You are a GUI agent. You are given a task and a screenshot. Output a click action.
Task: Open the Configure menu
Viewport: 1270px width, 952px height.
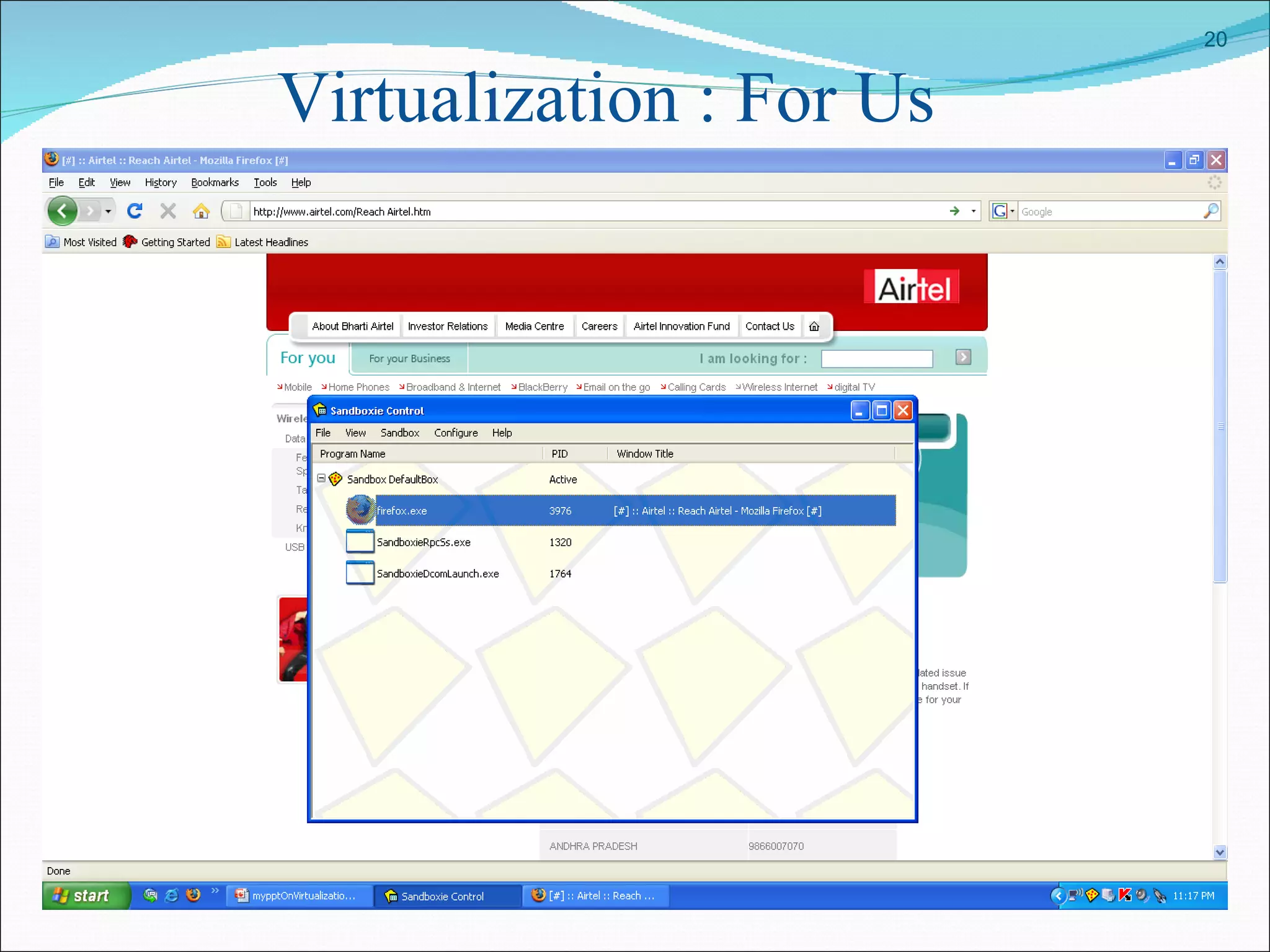click(x=456, y=433)
